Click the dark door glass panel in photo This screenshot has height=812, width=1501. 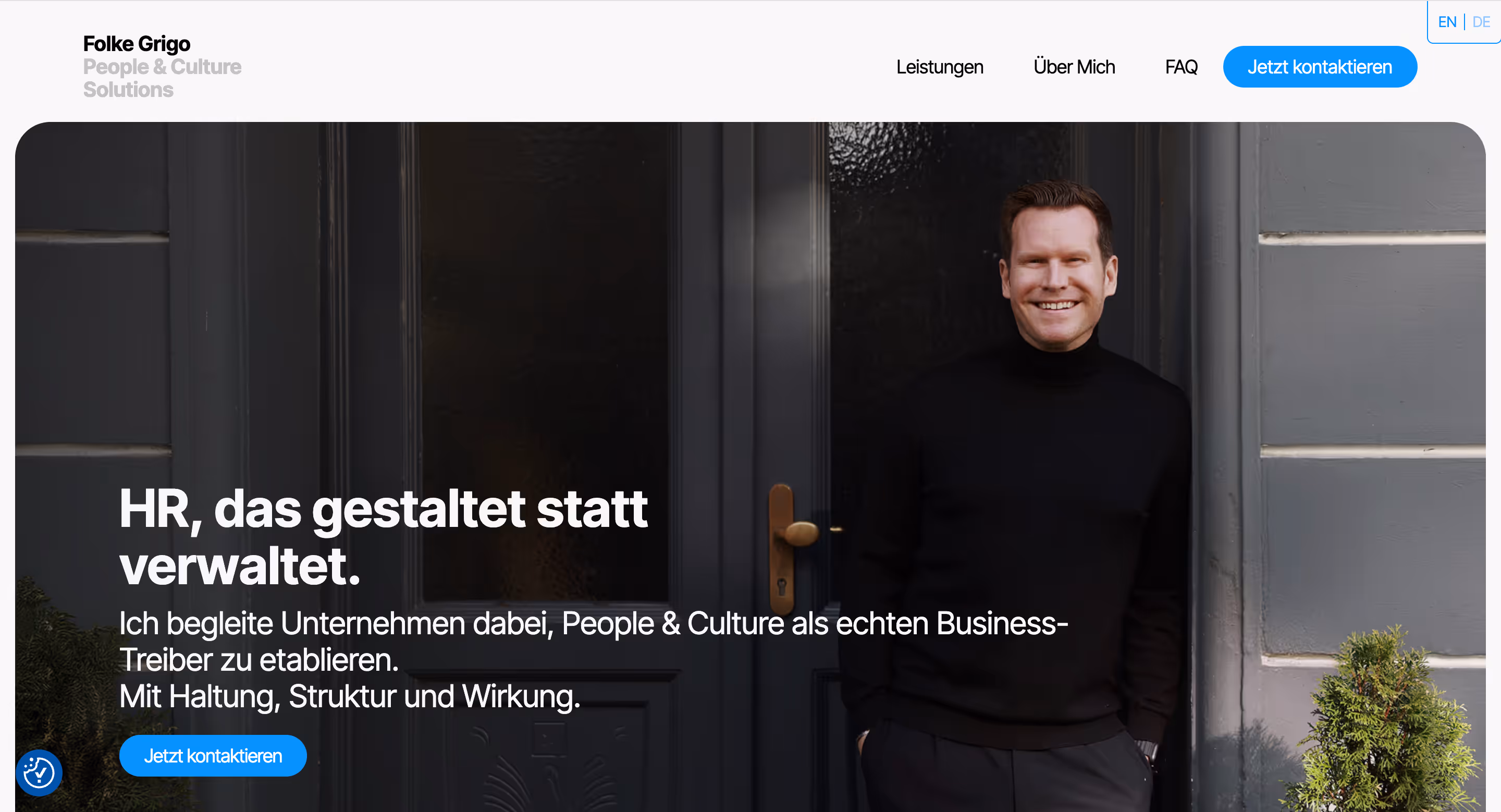point(545,361)
